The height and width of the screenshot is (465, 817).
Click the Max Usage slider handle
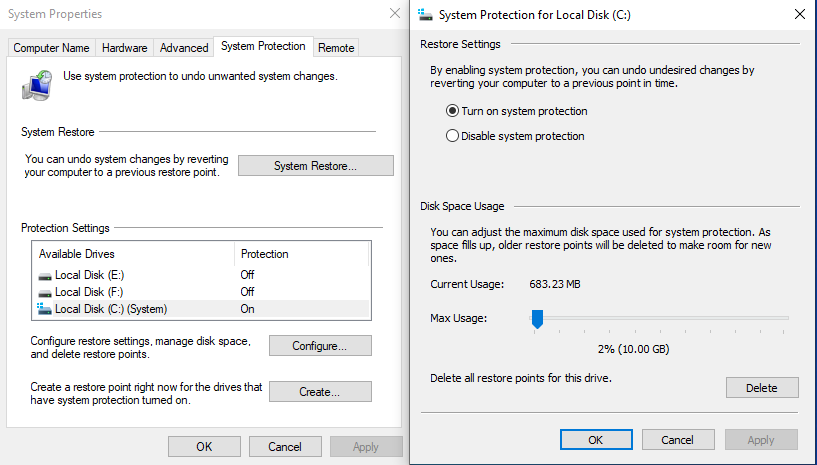click(537, 319)
